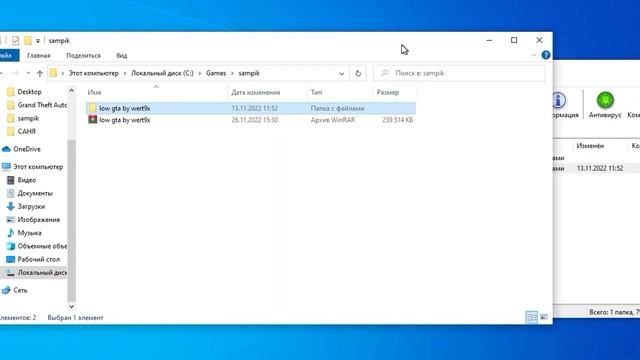Open Desktop in navigation pane
Viewport: 640px width, 360px height.
(x=29, y=92)
